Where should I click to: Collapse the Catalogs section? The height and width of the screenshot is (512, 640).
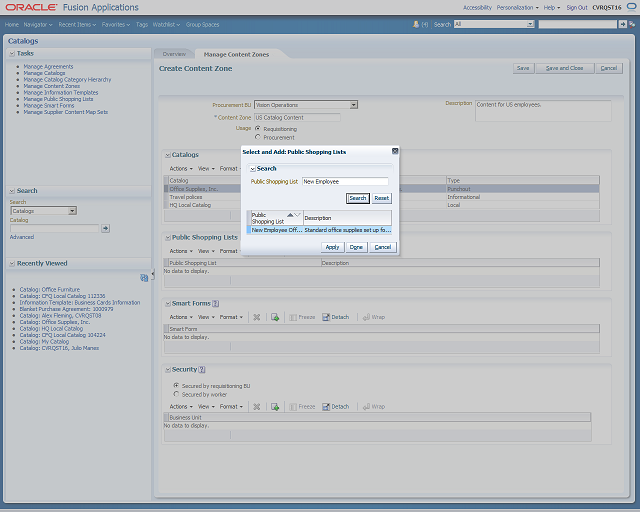coord(168,155)
